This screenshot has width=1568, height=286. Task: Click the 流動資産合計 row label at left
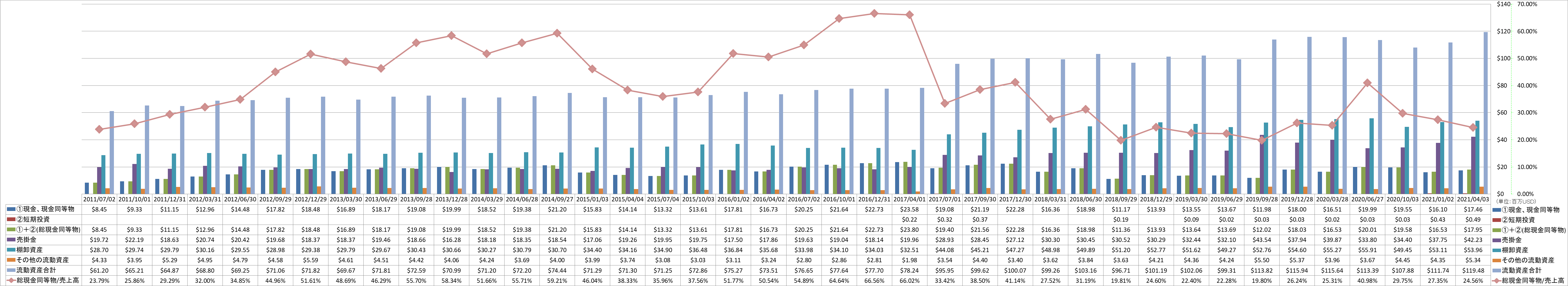[x=36, y=270]
